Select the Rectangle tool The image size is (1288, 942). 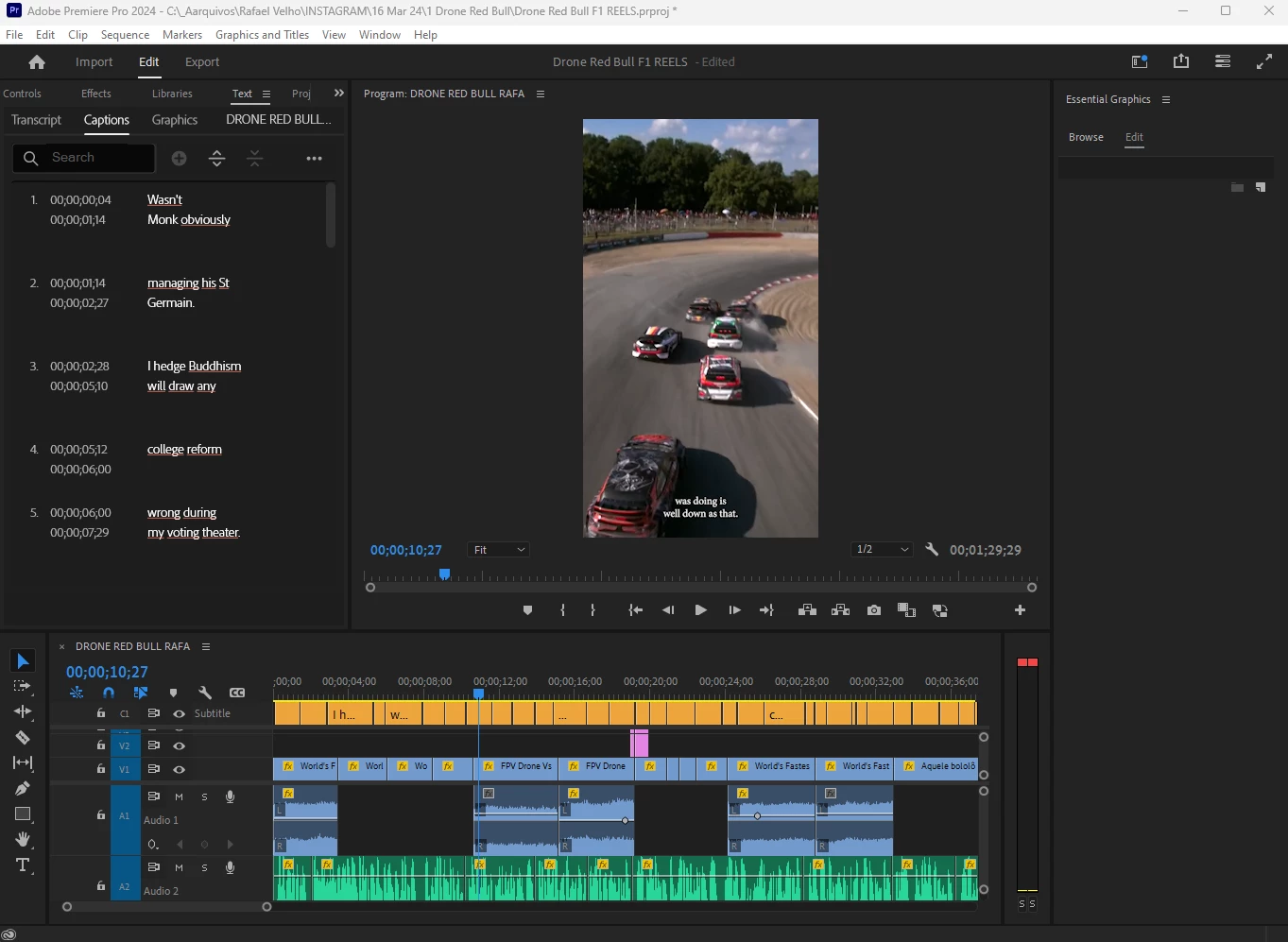(x=23, y=814)
